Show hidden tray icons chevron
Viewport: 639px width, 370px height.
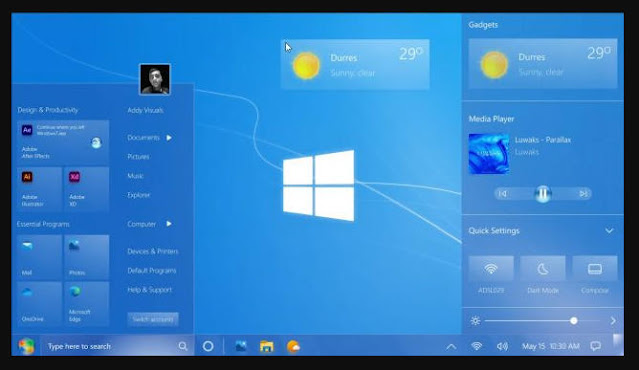[451, 347]
